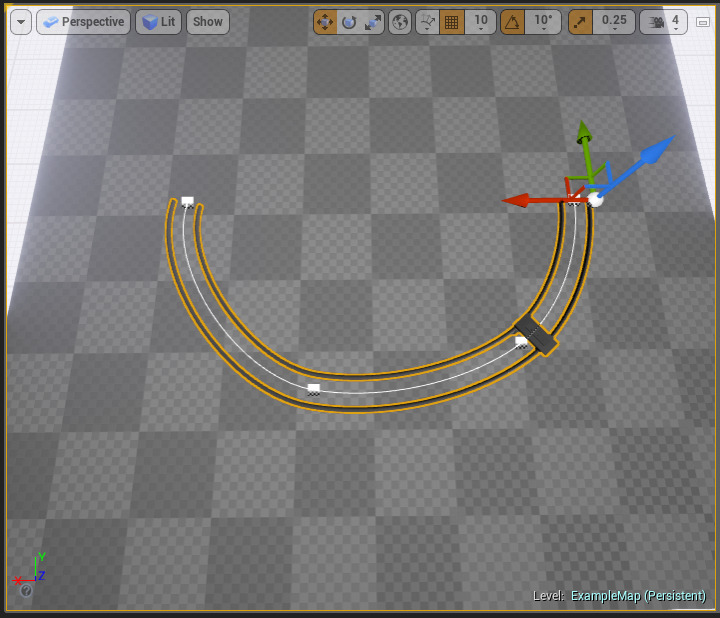The height and width of the screenshot is (618, 720).
Task: Click the blue axis gizmo arrow
Action: click(x=657, y=149)
